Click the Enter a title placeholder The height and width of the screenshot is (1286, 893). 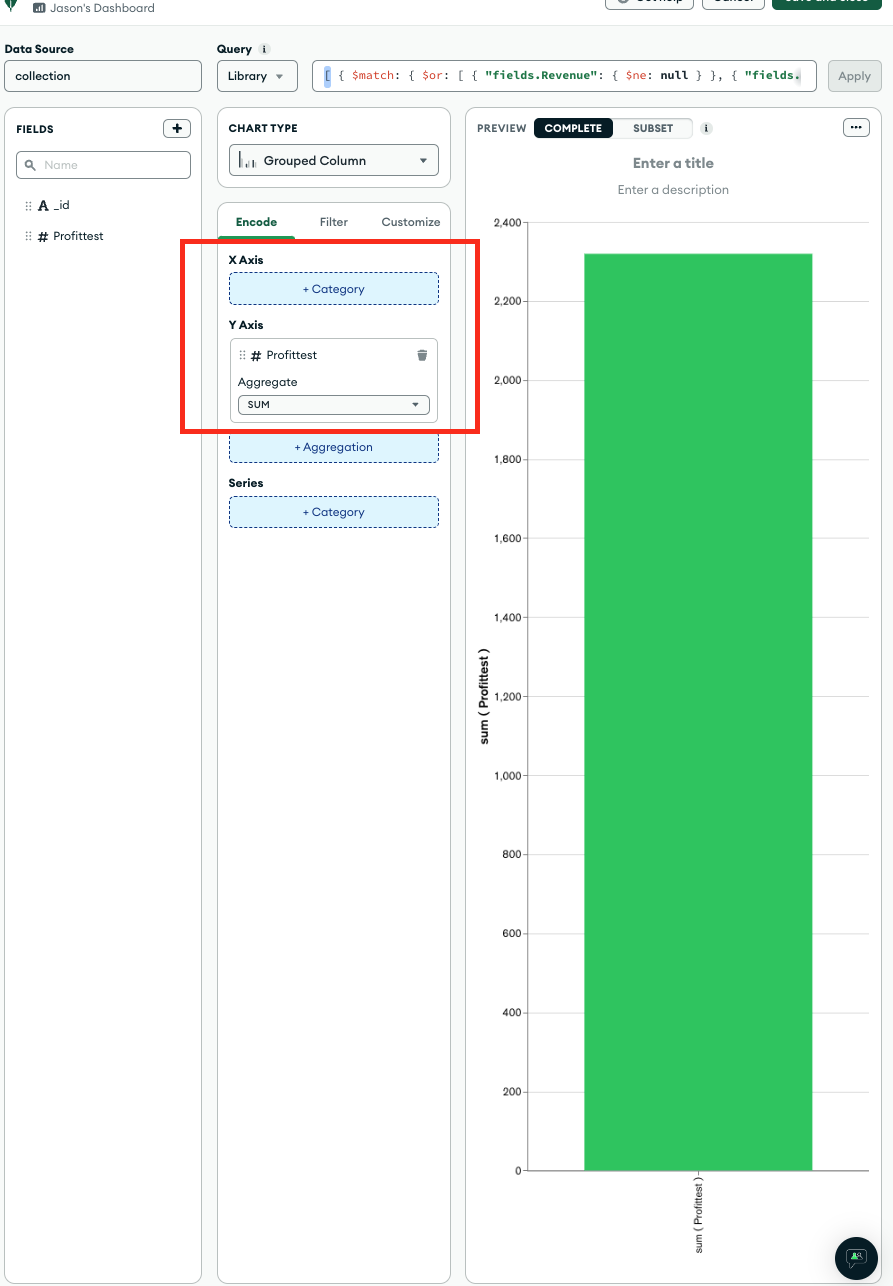click(673, 163)
